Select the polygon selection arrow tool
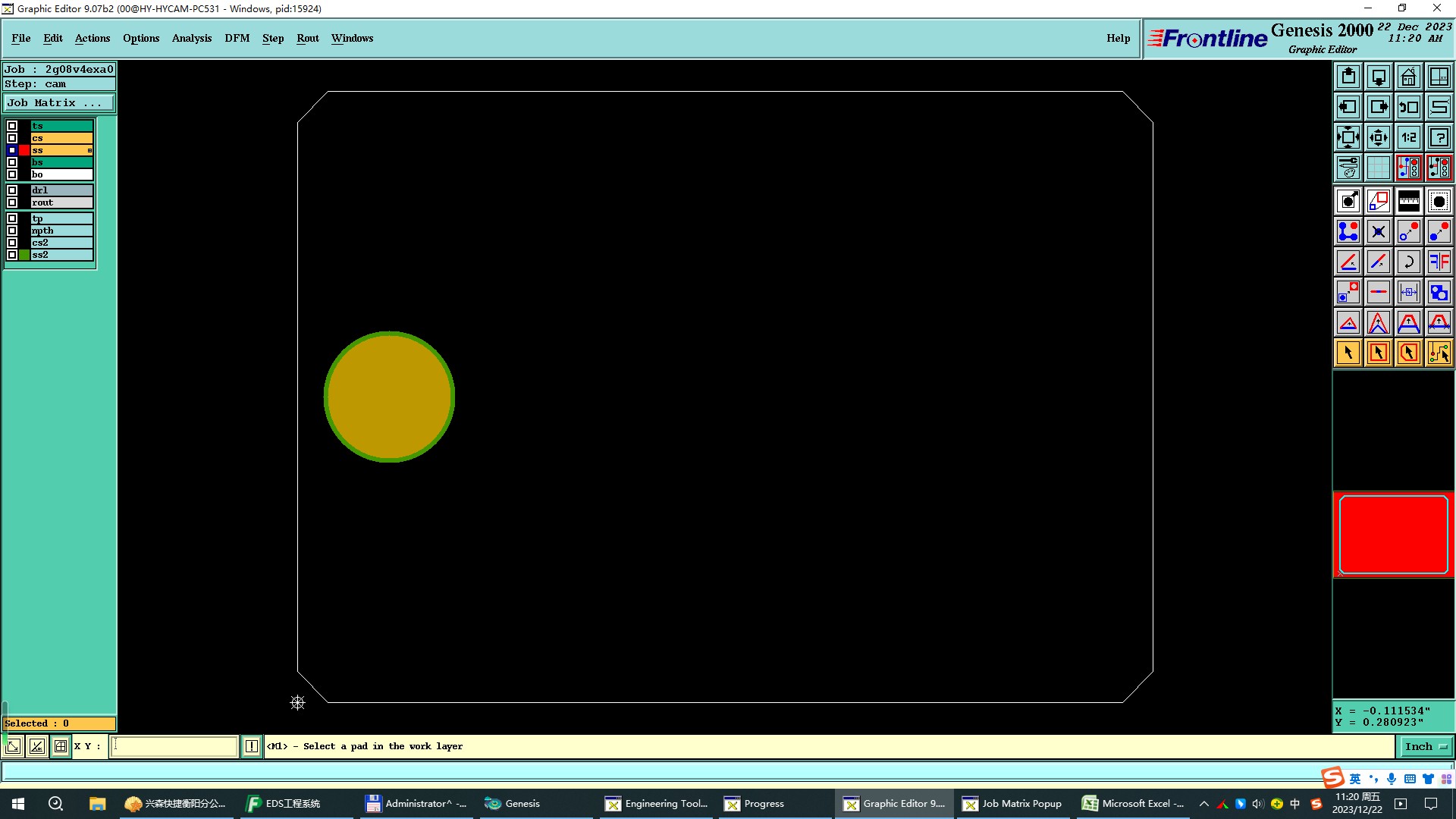This screenshot has height=819, width=1456. click(x=1408, y=353)
